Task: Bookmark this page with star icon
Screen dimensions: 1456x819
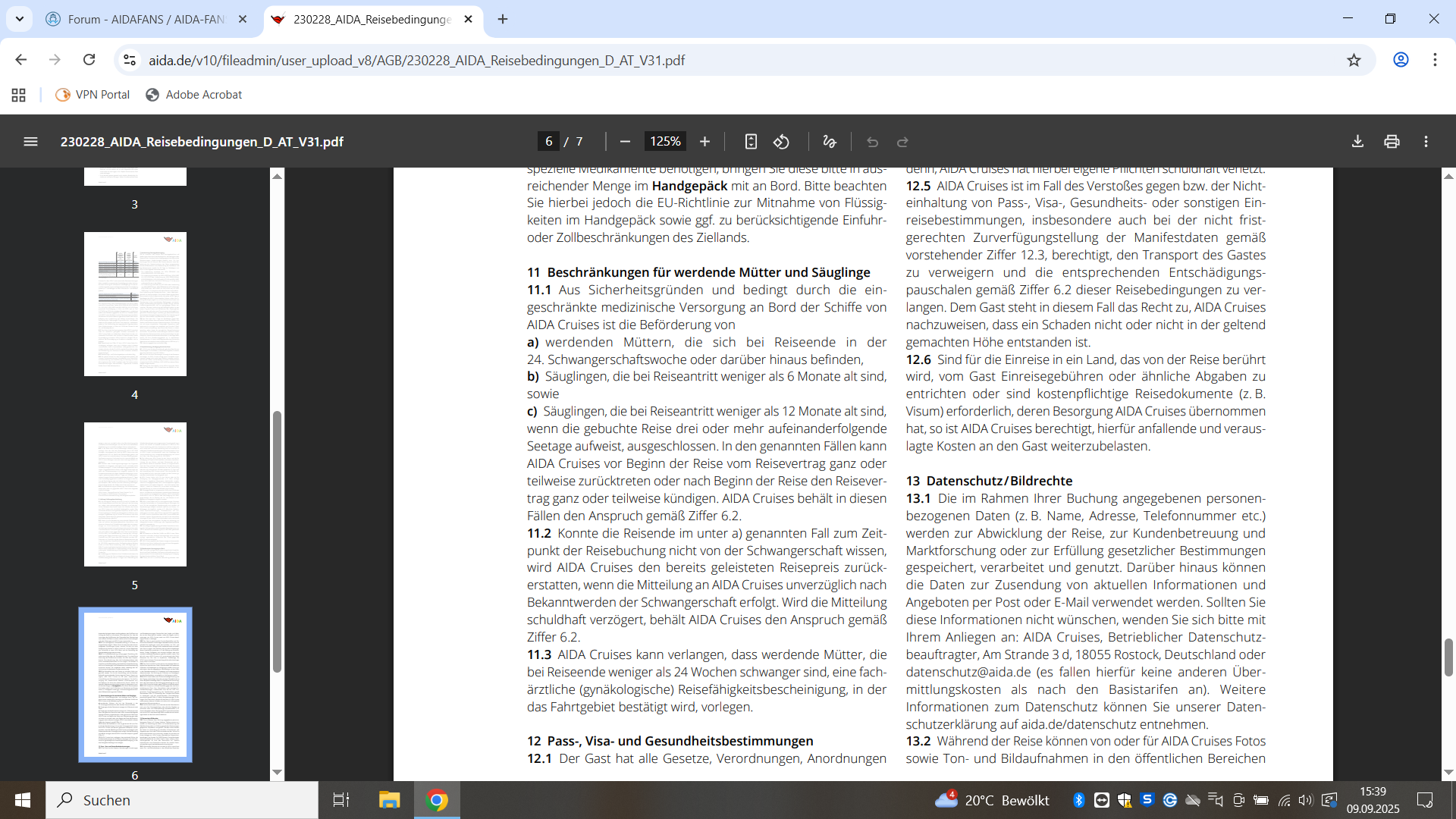Action: point(1354,60)
